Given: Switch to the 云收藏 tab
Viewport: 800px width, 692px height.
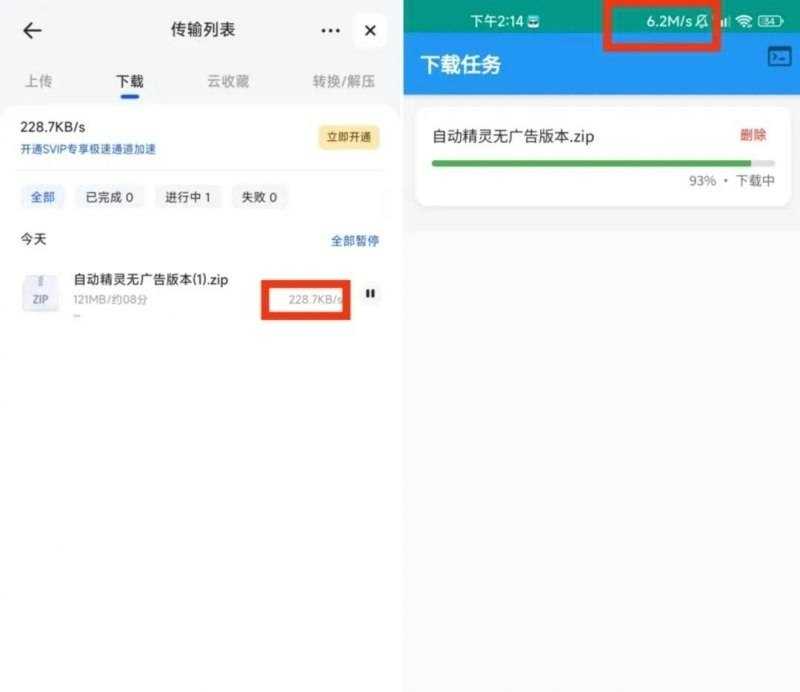Looking at the screenshot, I should point(228,81).
